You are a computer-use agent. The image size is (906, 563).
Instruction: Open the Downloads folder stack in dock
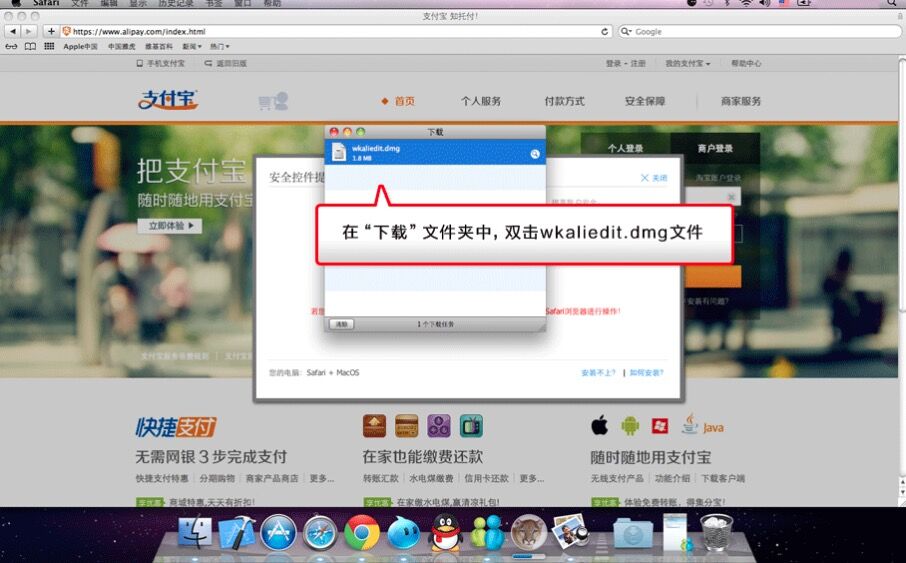point(633,533)
